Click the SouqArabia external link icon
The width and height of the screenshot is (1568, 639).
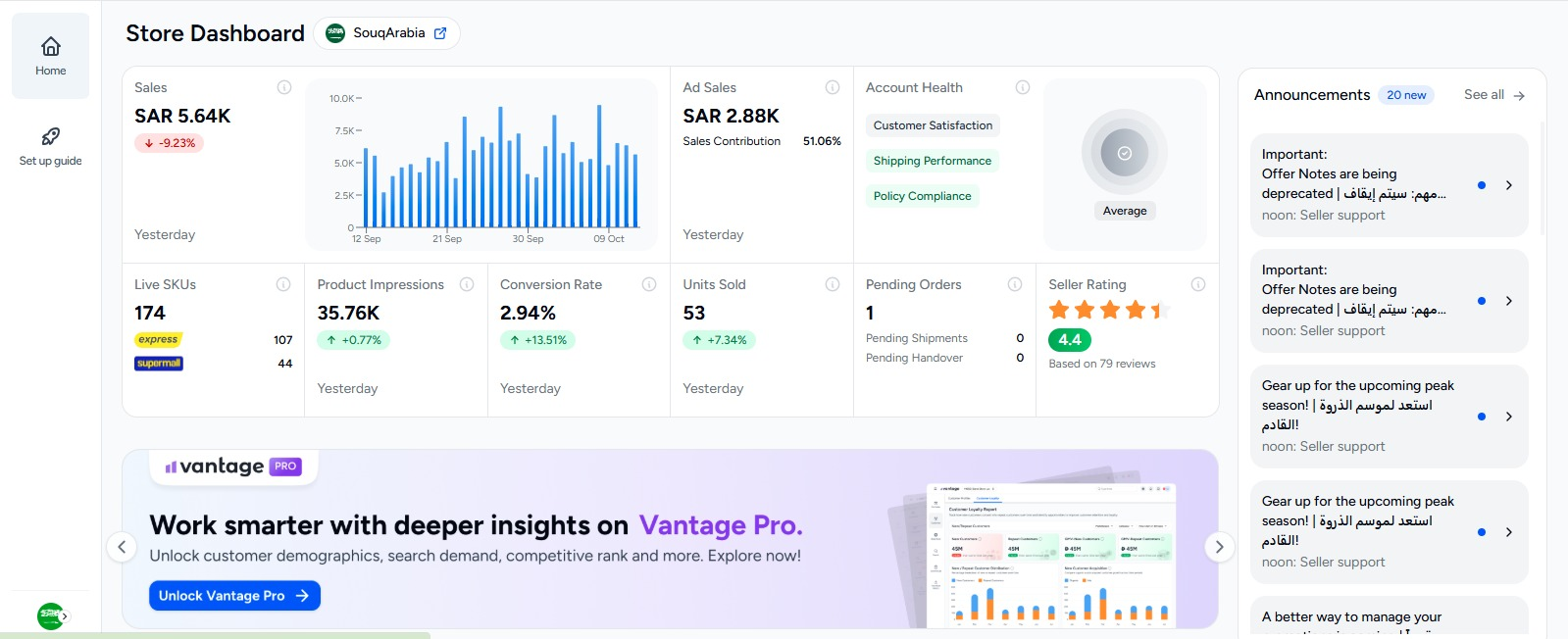click(440, 33)
